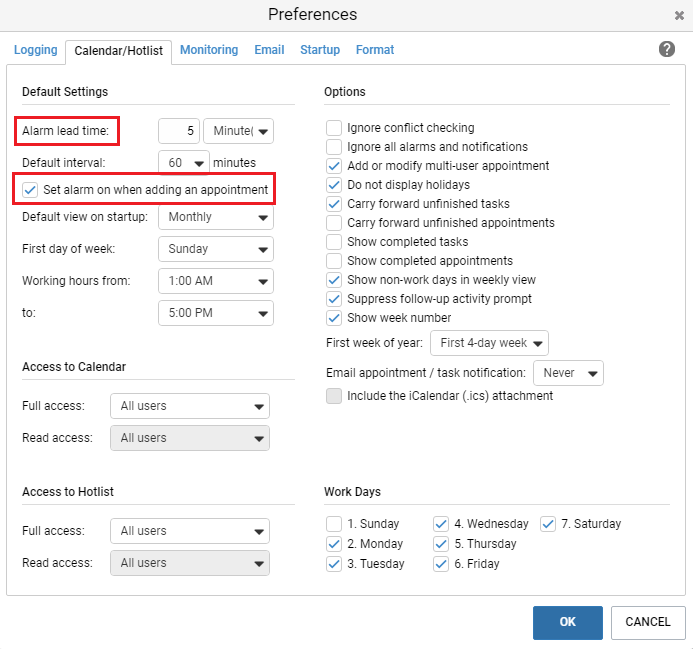693x649 pixels.
Task: Expand Default view on startup dropdown
Action: [x=216, y=217]
